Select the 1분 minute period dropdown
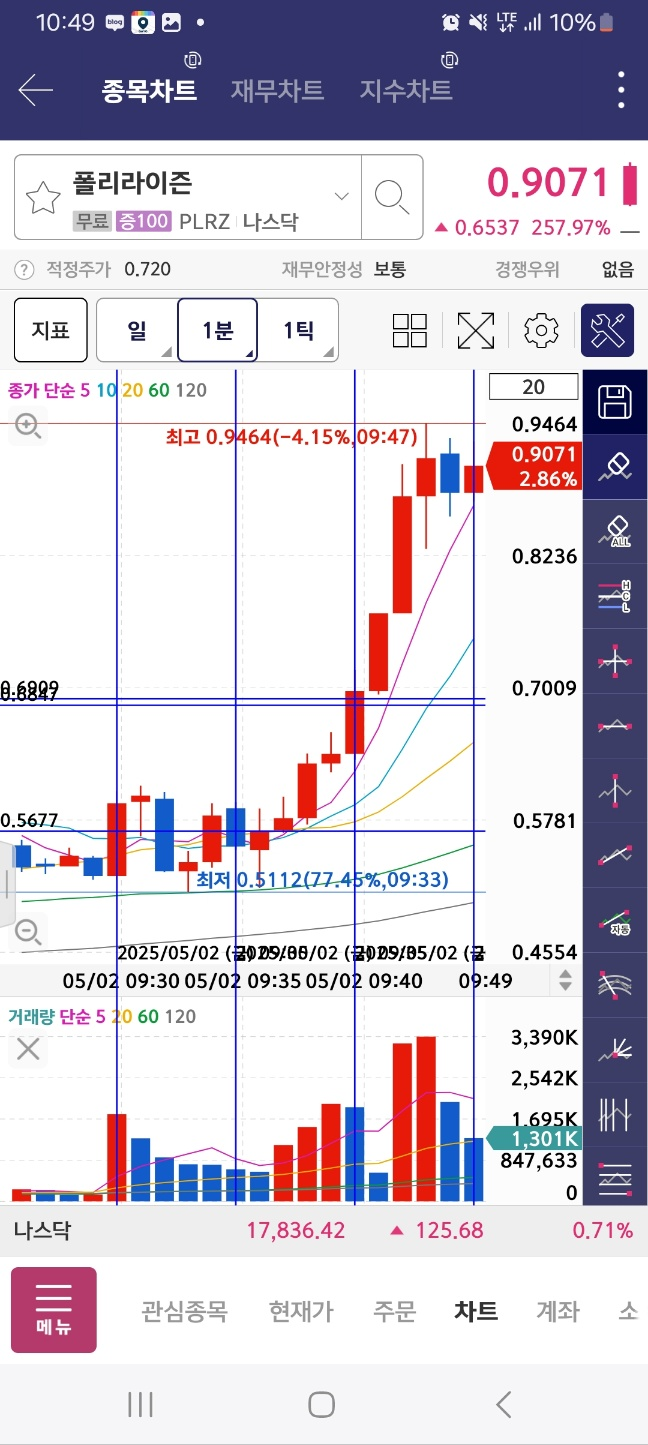Image resolution: width=648 pixels, height=1445 pixels. tap(218, 330)
